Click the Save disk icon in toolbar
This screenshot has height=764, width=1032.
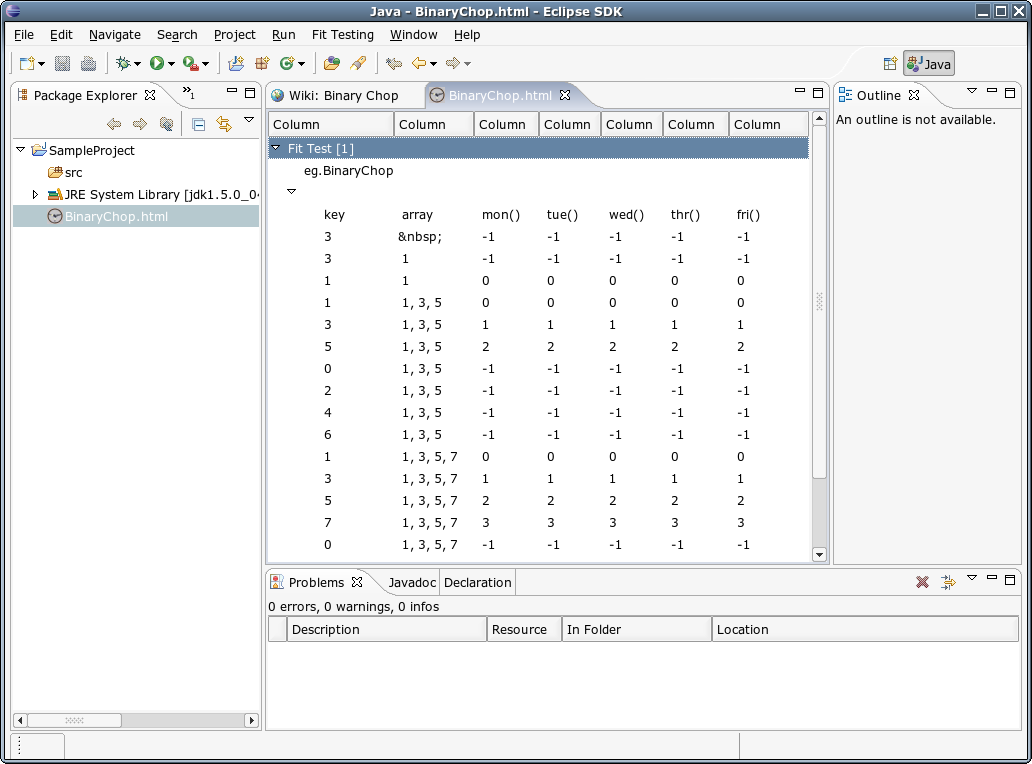pos(62,63)
